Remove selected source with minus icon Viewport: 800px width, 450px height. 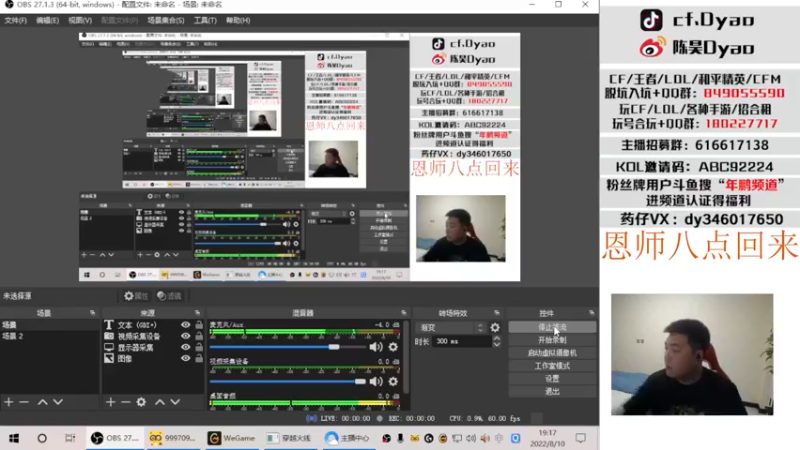[126, 402]
